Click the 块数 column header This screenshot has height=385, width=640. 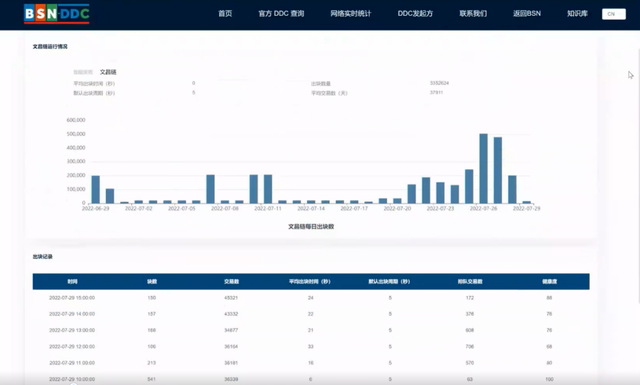click(152, 281)
